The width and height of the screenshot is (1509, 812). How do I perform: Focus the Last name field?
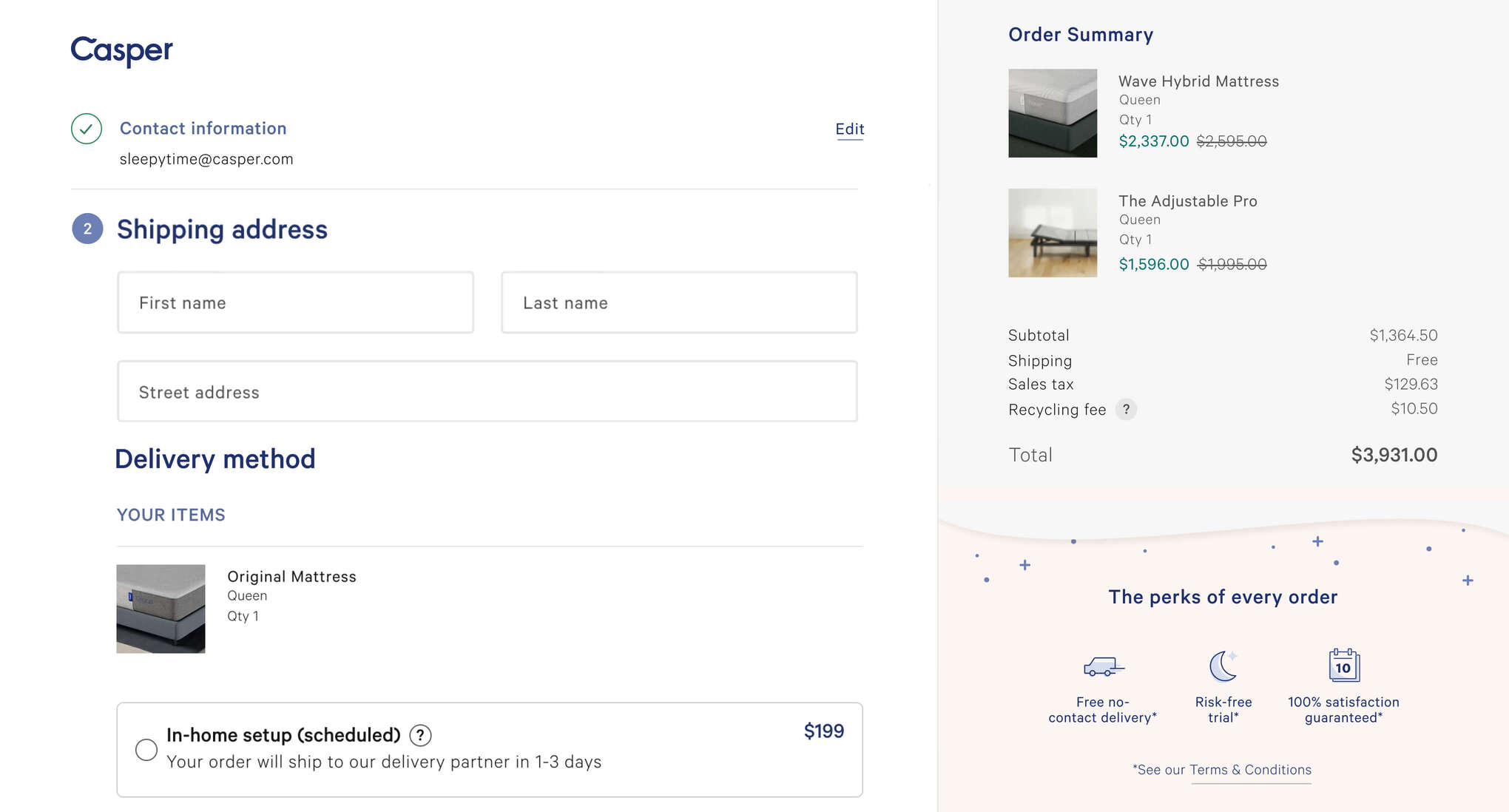point(679,302)
